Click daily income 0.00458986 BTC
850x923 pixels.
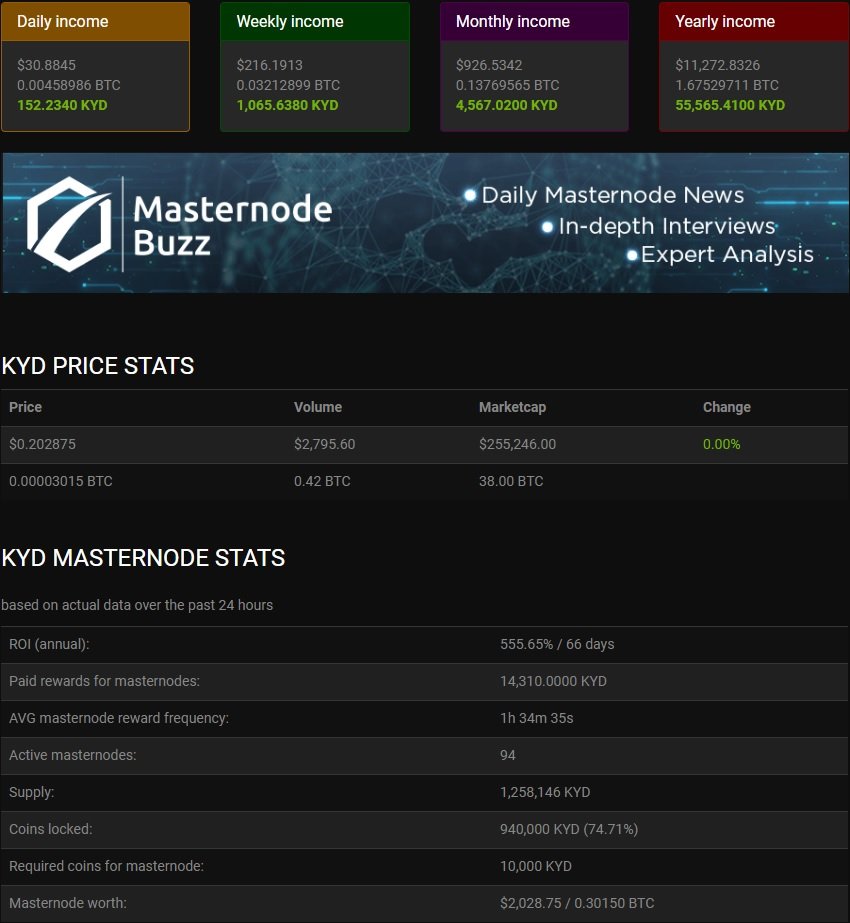[69, 85]
